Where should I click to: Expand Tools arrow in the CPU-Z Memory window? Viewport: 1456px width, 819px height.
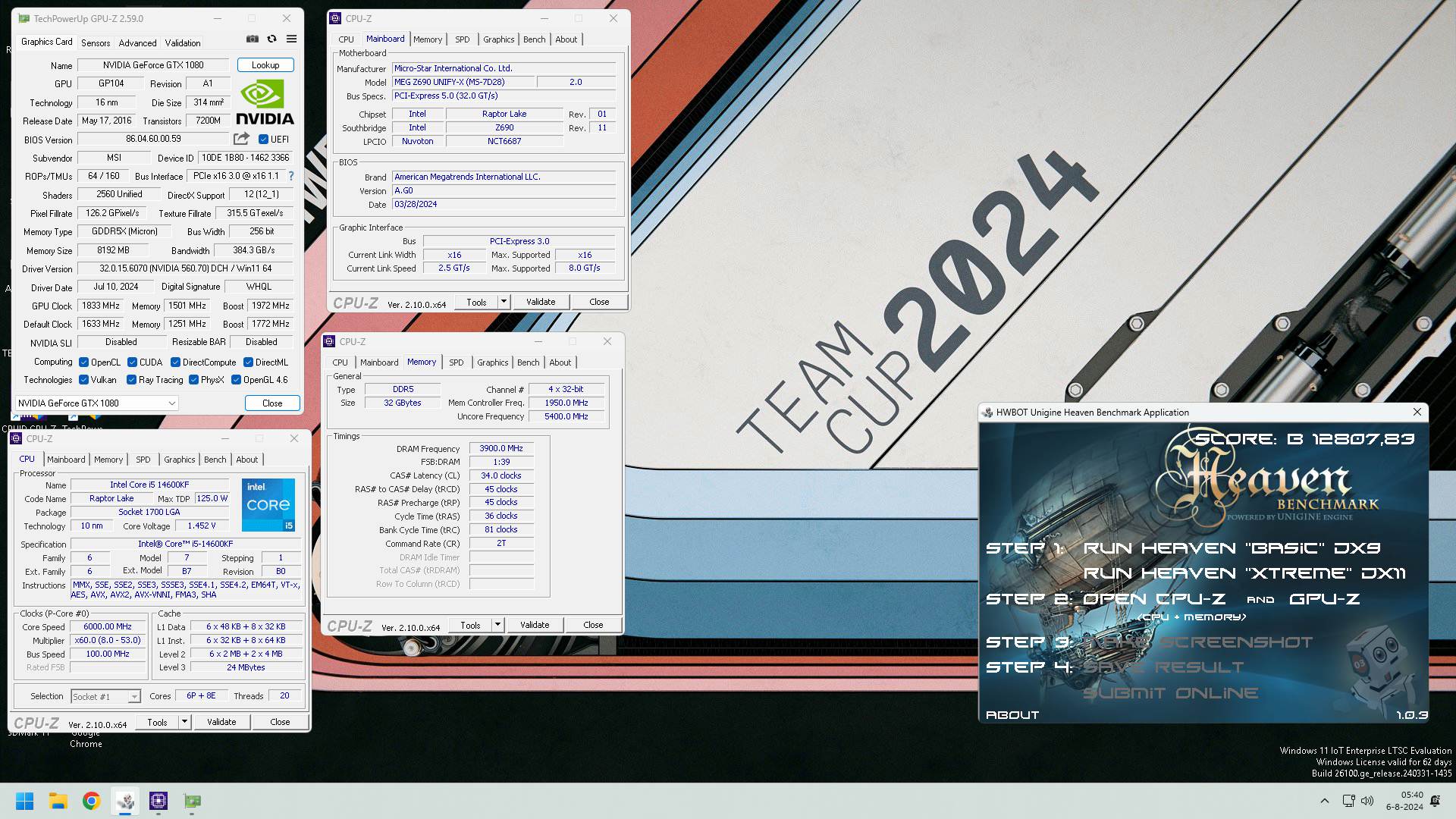pos(497,625)
